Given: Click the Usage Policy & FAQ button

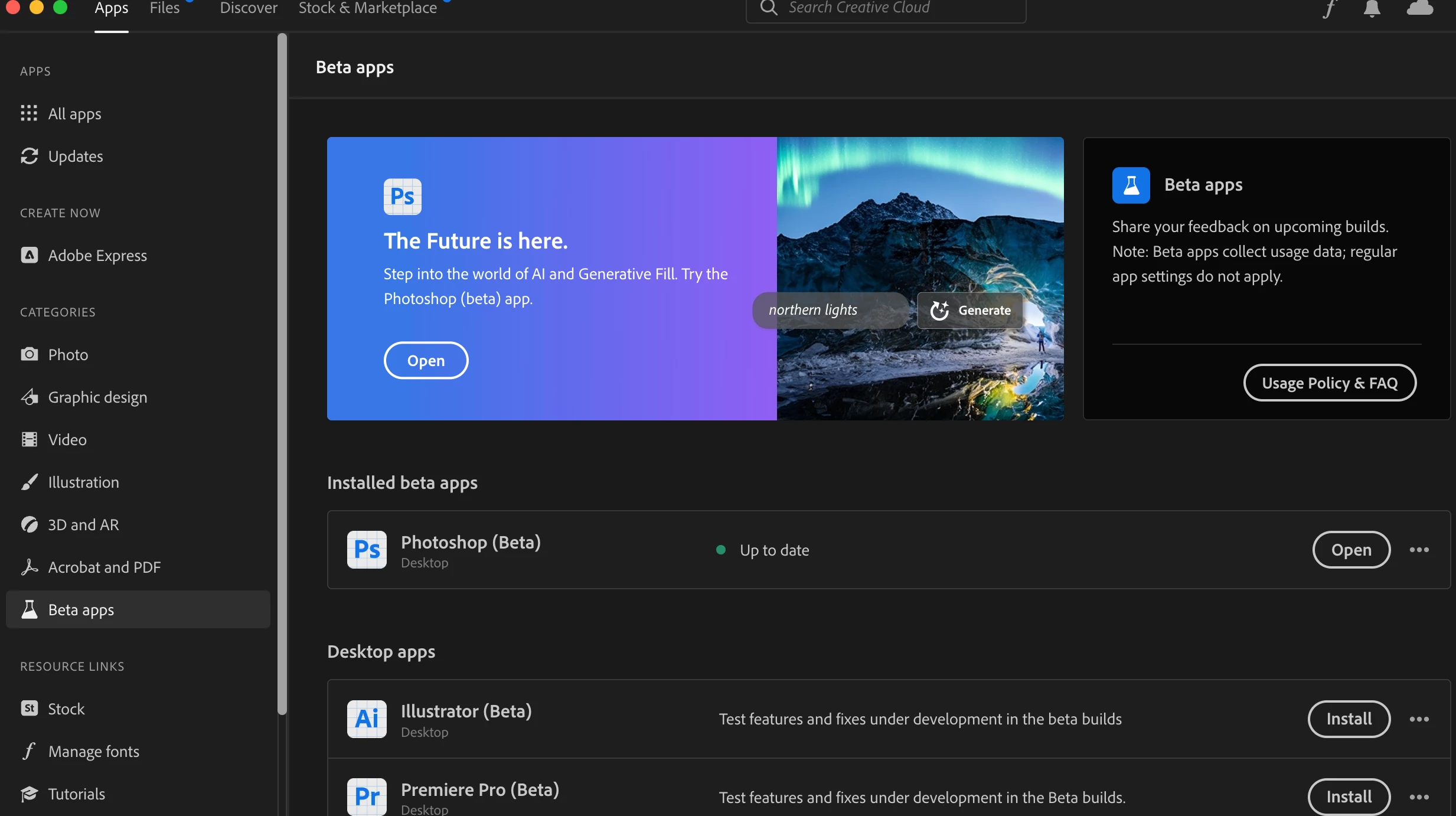Looking at the screenshot, I should pyautogui.click(x=1330, y=383).
